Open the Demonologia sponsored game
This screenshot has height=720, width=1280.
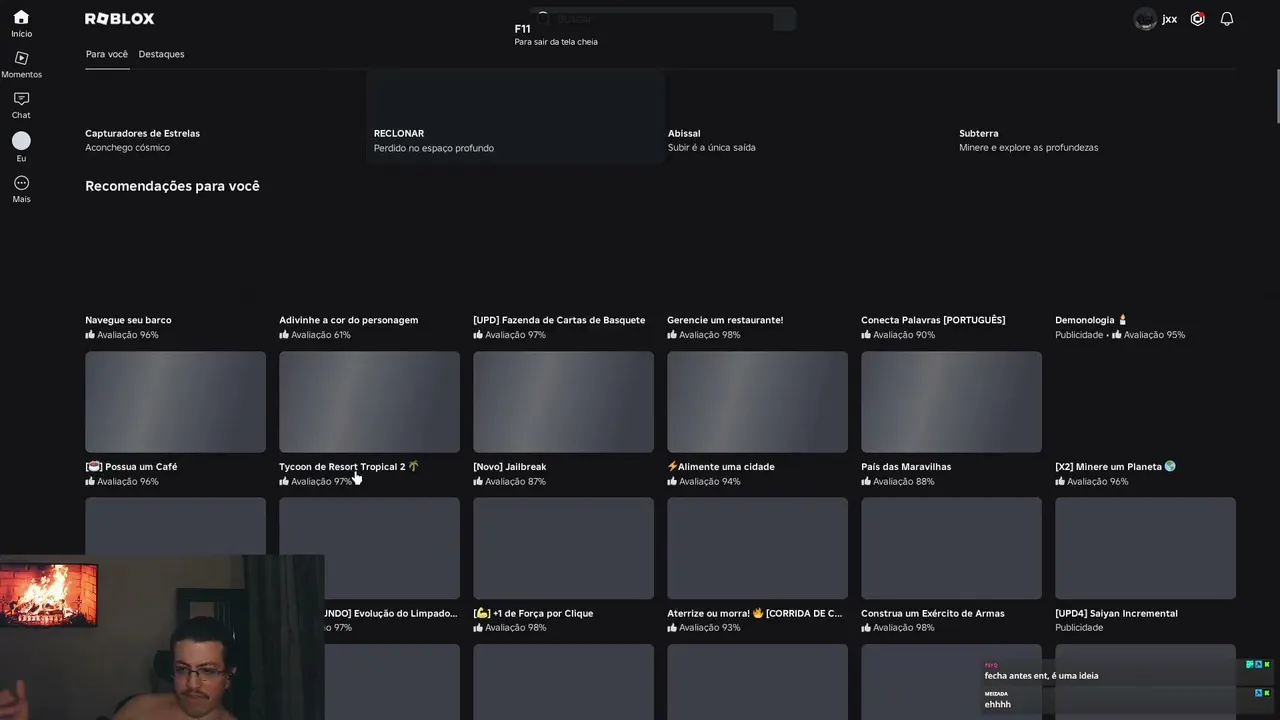(1091, 320)
